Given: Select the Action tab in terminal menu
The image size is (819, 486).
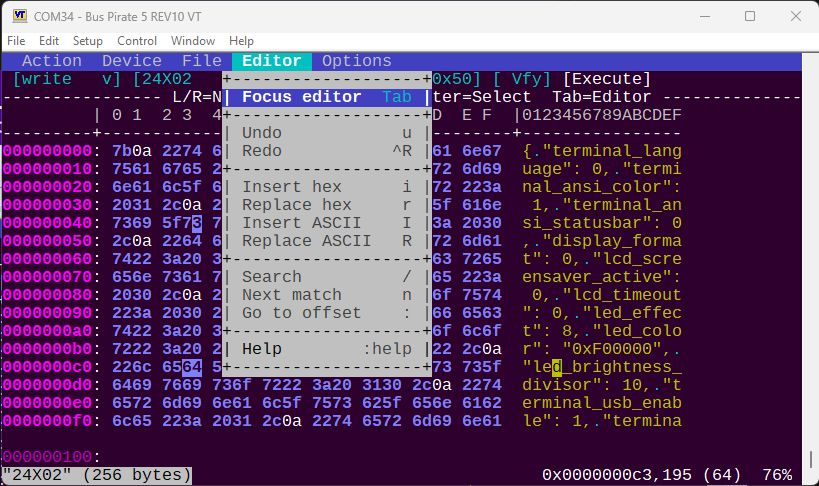Looking at the screenshot, I should [51, 61].
